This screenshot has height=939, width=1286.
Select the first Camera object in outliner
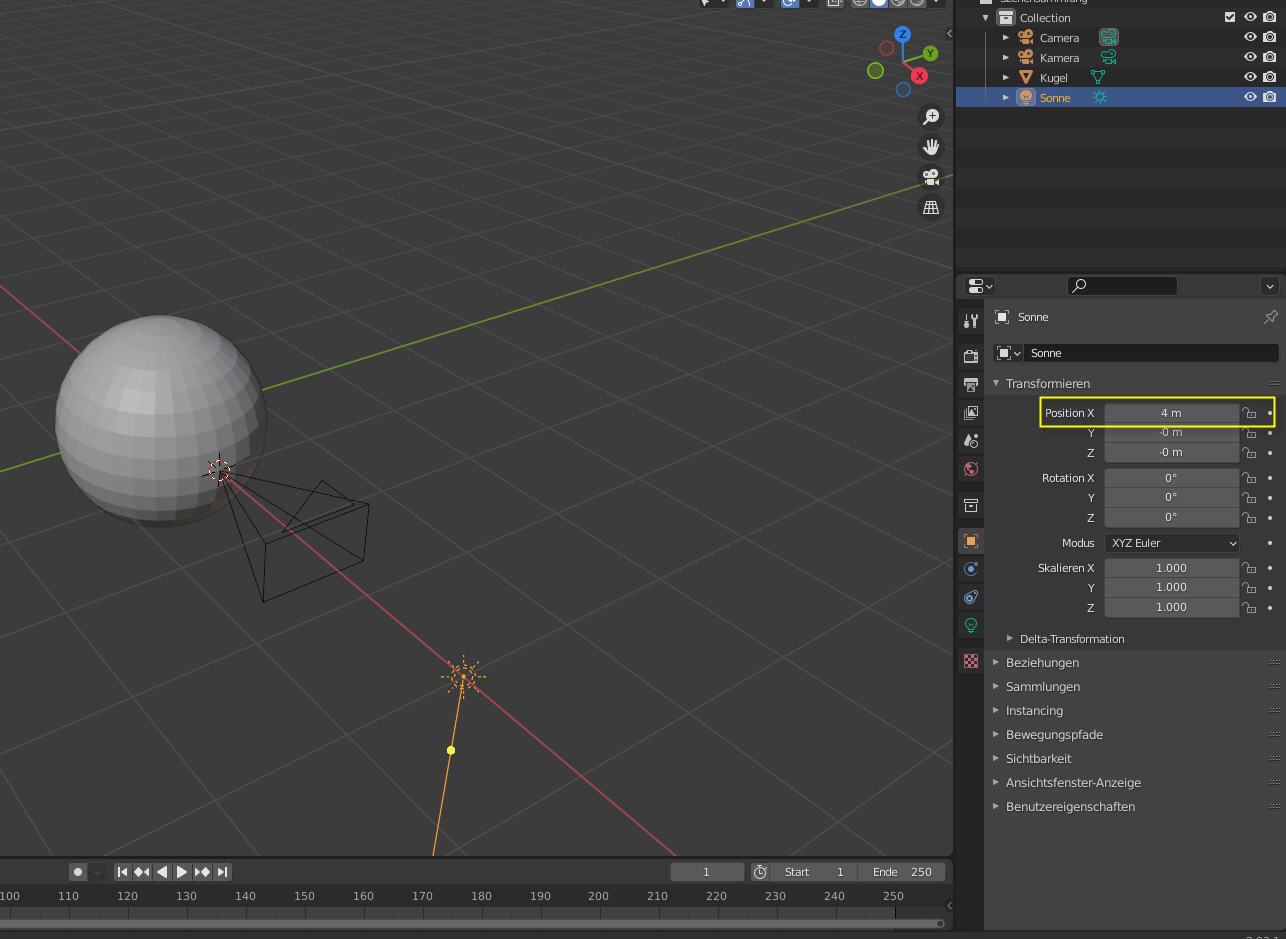coord(1059,38)
